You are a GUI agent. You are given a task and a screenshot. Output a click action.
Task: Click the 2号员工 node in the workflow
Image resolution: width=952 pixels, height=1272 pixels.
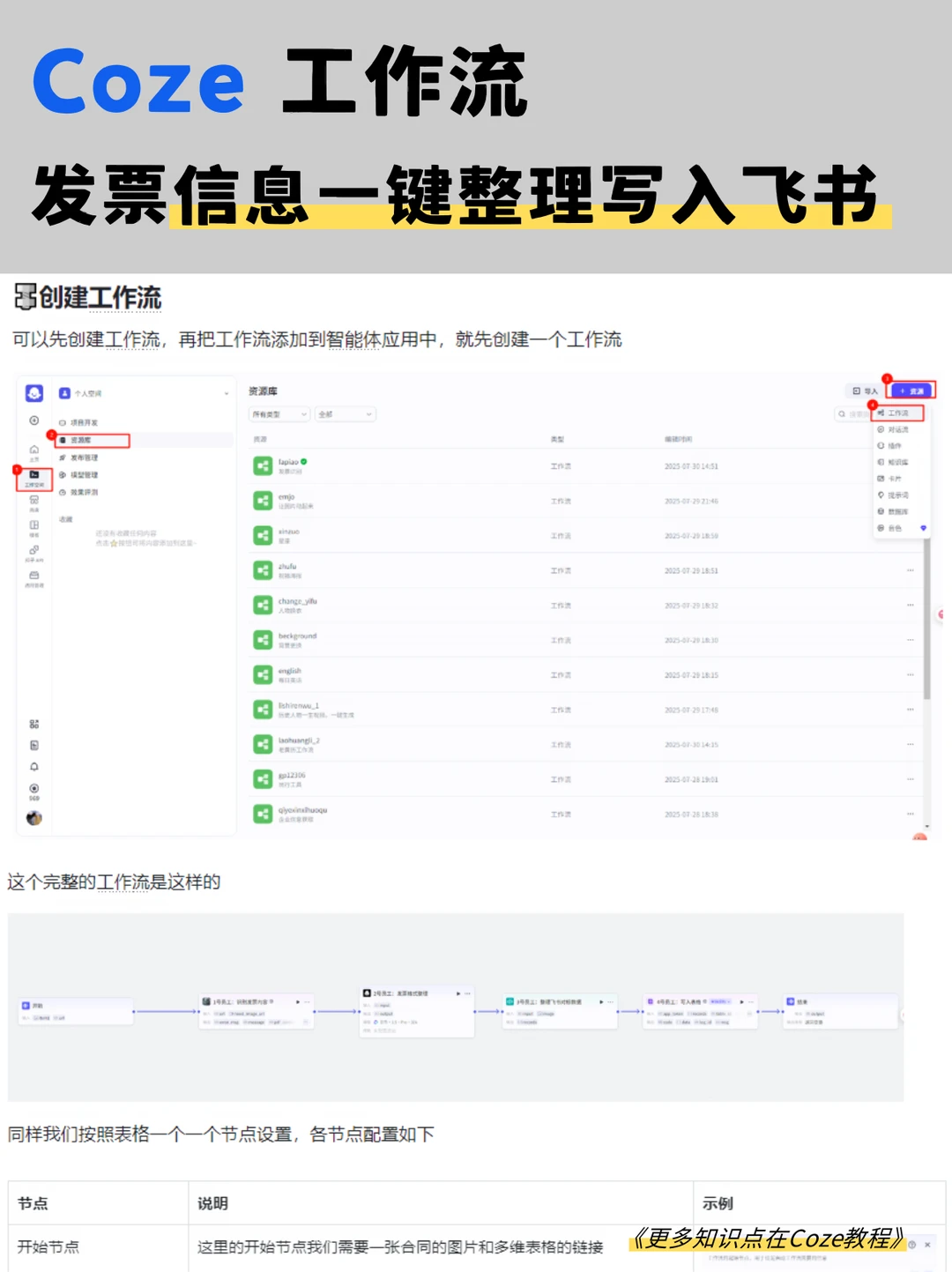(417, 1011)
